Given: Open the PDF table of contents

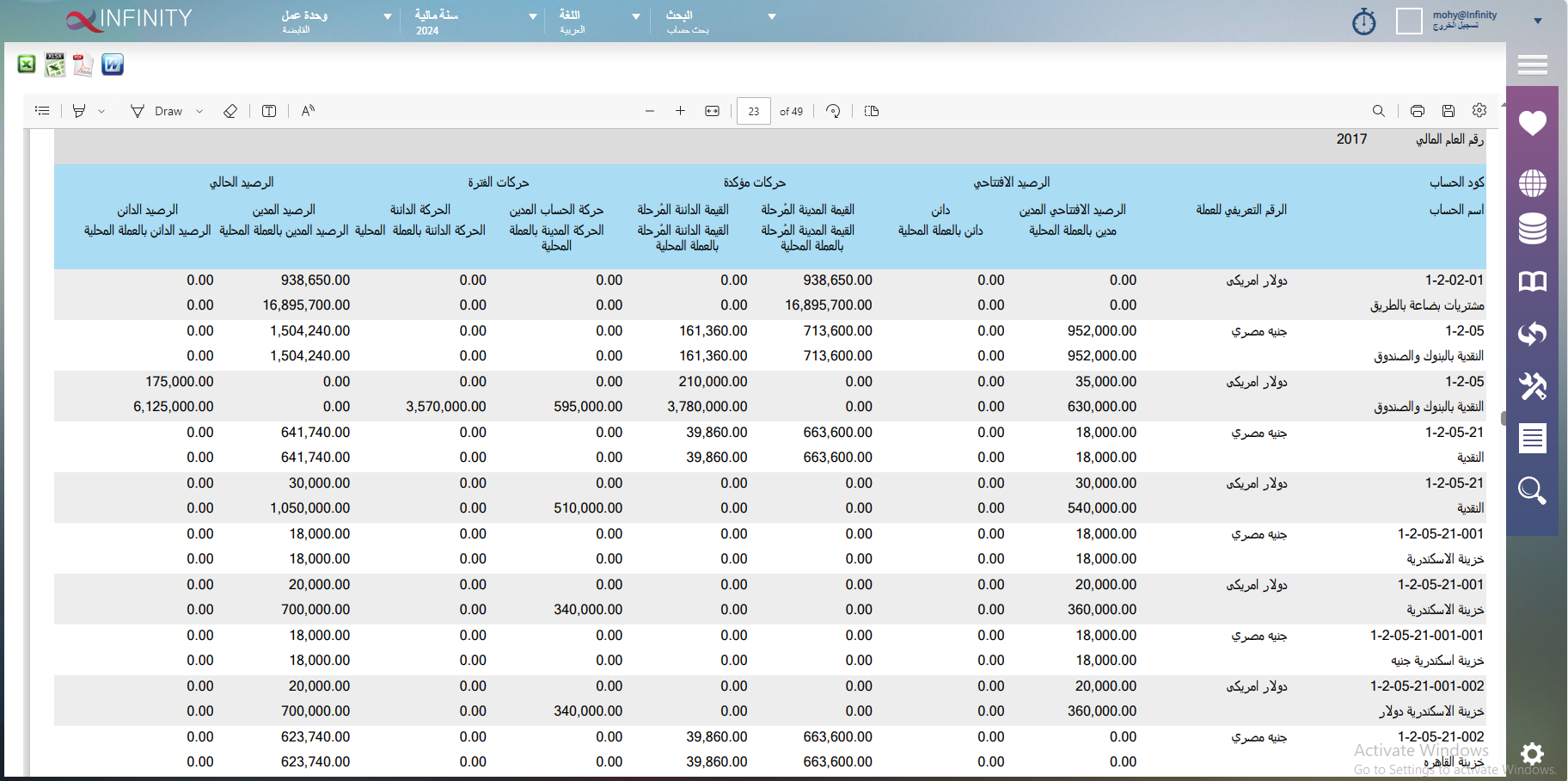Looking at the screenshot, I should (x=42, y=111).
